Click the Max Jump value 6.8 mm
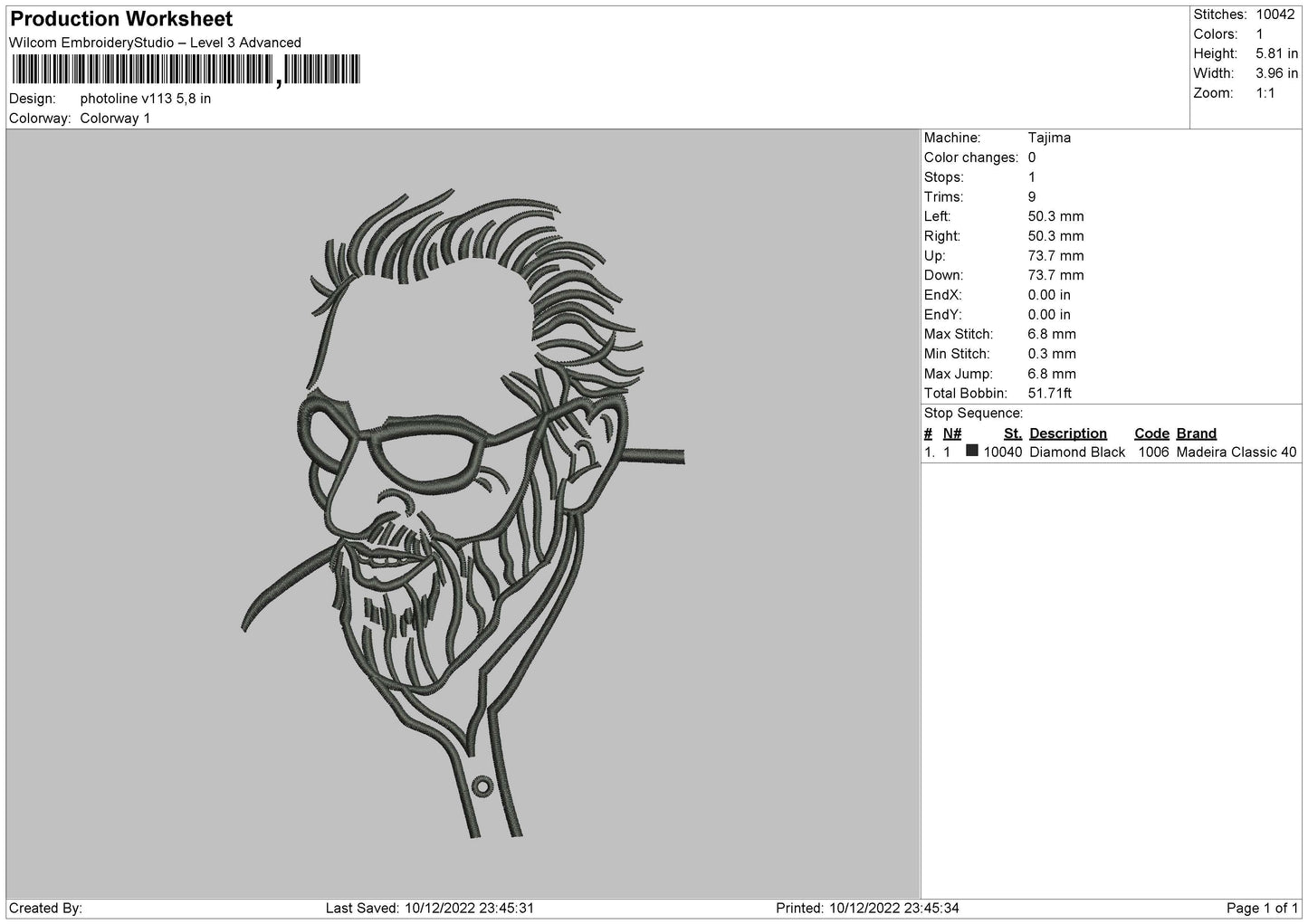Screen dimensions: 1308x924 pyautogui.click(x=1052, y=374)
